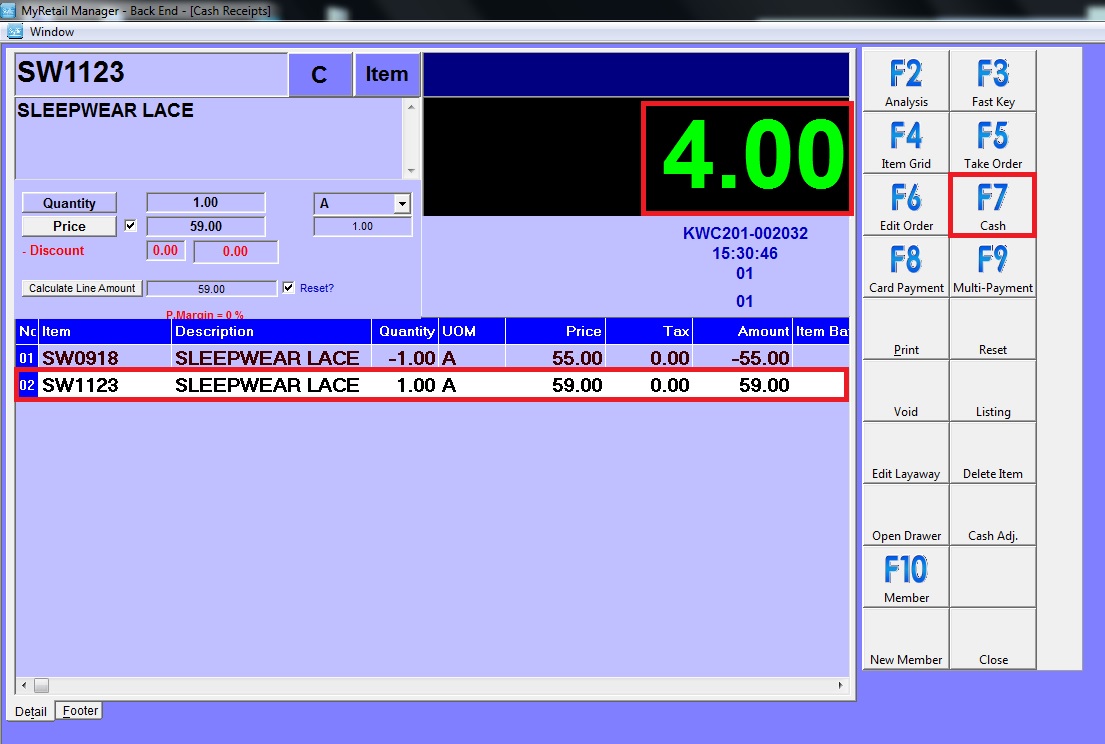
Task: Switch to the Footer tab
Action: coord(80,711)
